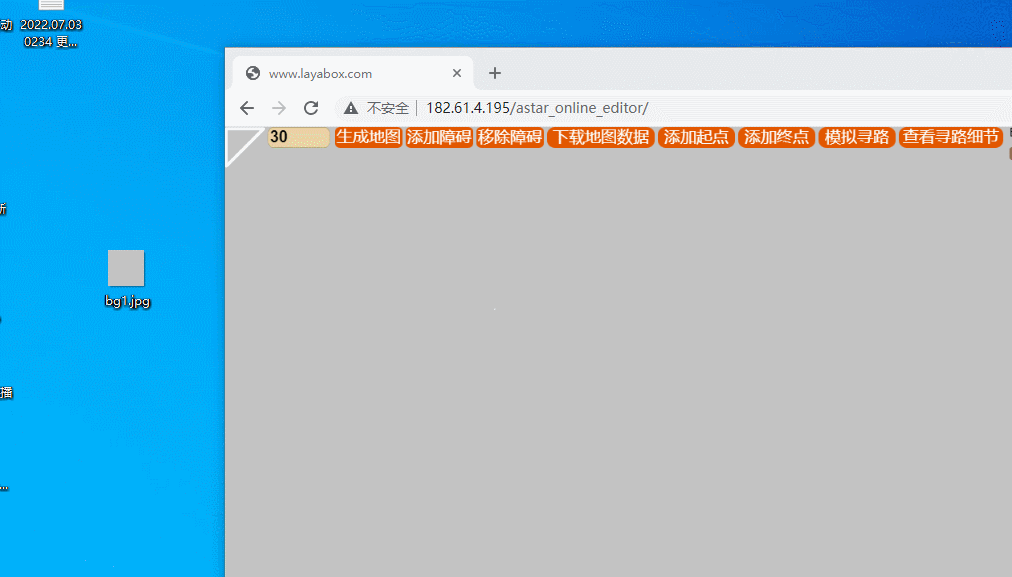This screenshot has width=1012, height=577.
Task: Click 查看寻路细节 to view pathfinding details
Action: point(950,137)
